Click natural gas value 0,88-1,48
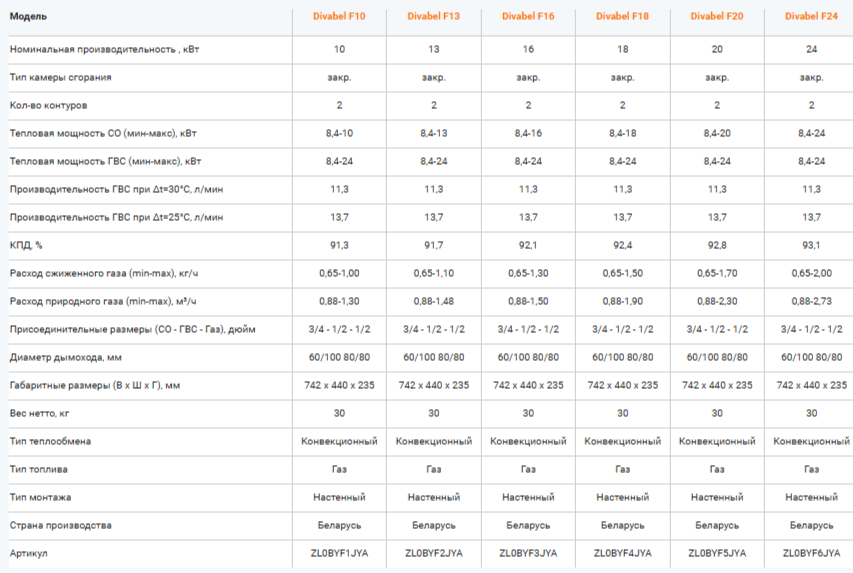Viewport: 853px width, 573px height. pyautogui.click(x=434, y=301)
